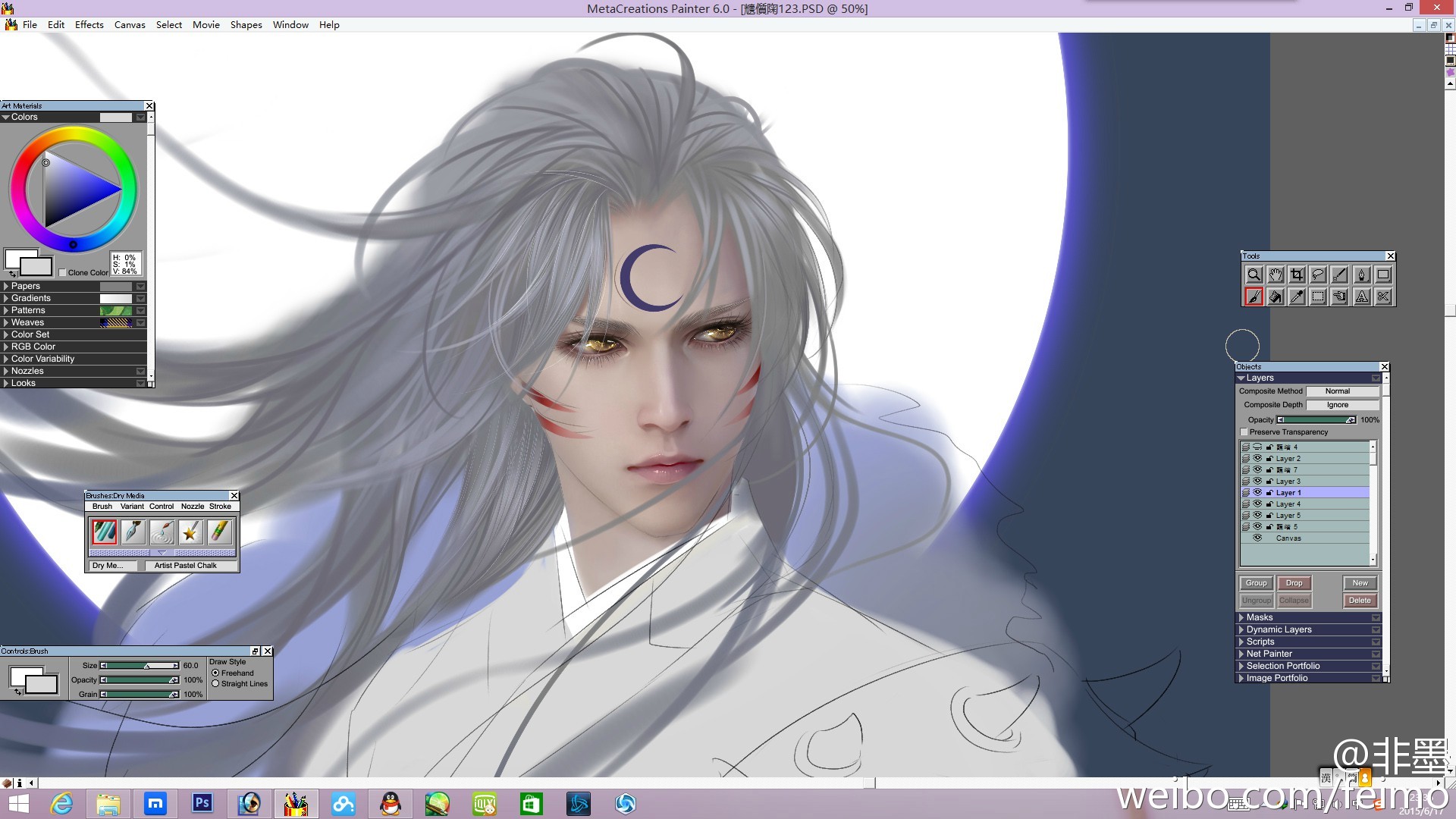Select the Magnifier tool in Tools palette
Viewport: 1456px width, 819px height.
(x=1254, y=275)
